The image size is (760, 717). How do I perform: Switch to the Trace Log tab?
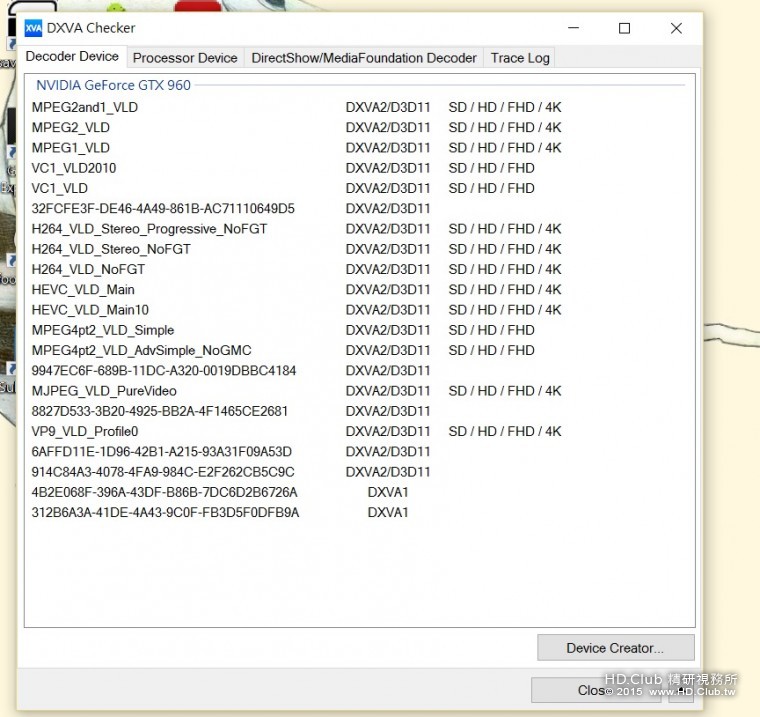click(x=520, y=58)
